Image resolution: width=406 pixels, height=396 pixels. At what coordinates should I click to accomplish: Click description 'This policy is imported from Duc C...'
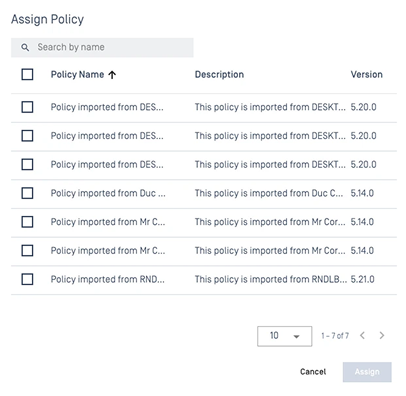click(269, 193)
